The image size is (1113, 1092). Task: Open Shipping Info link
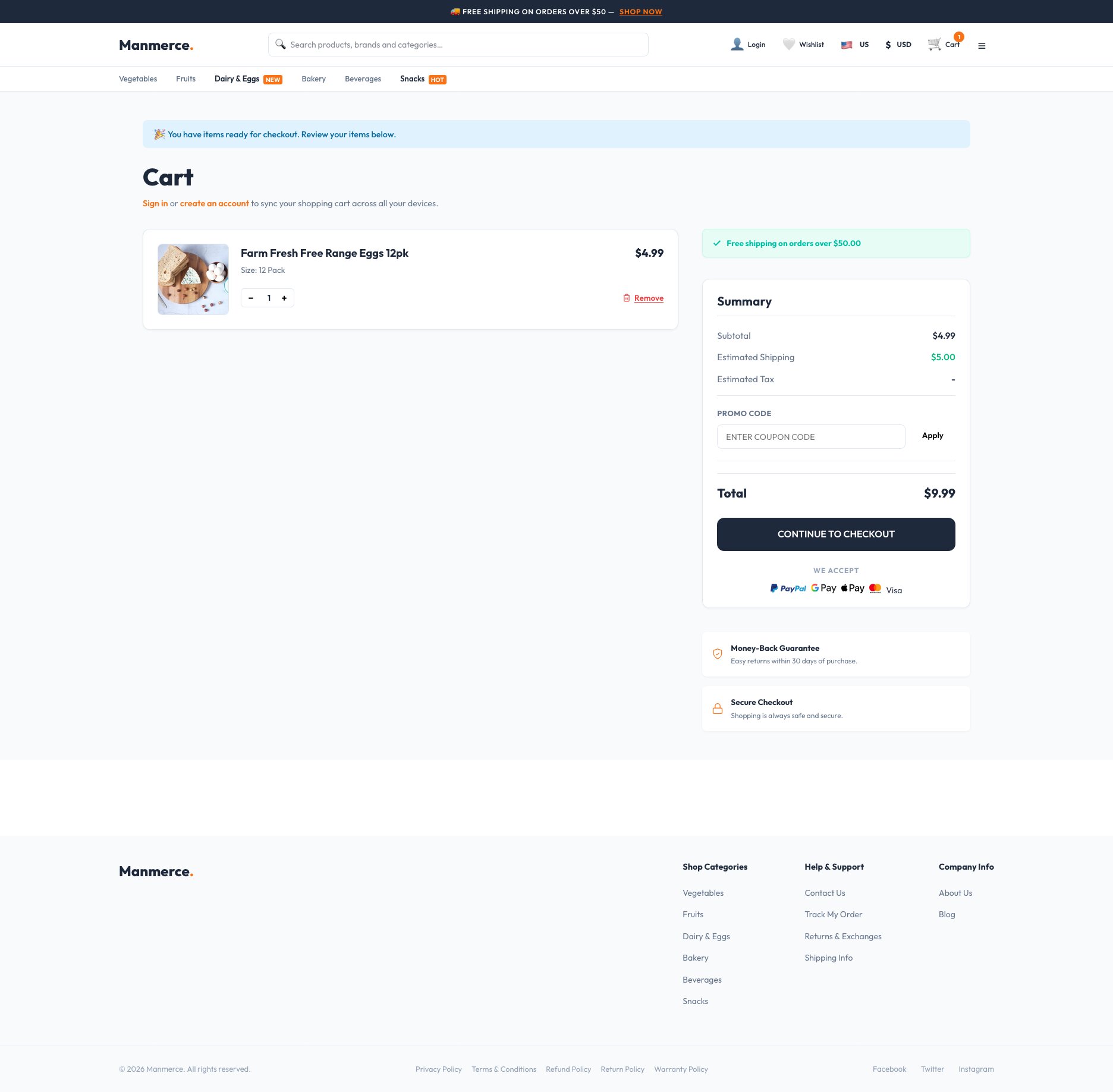point(828,958)
